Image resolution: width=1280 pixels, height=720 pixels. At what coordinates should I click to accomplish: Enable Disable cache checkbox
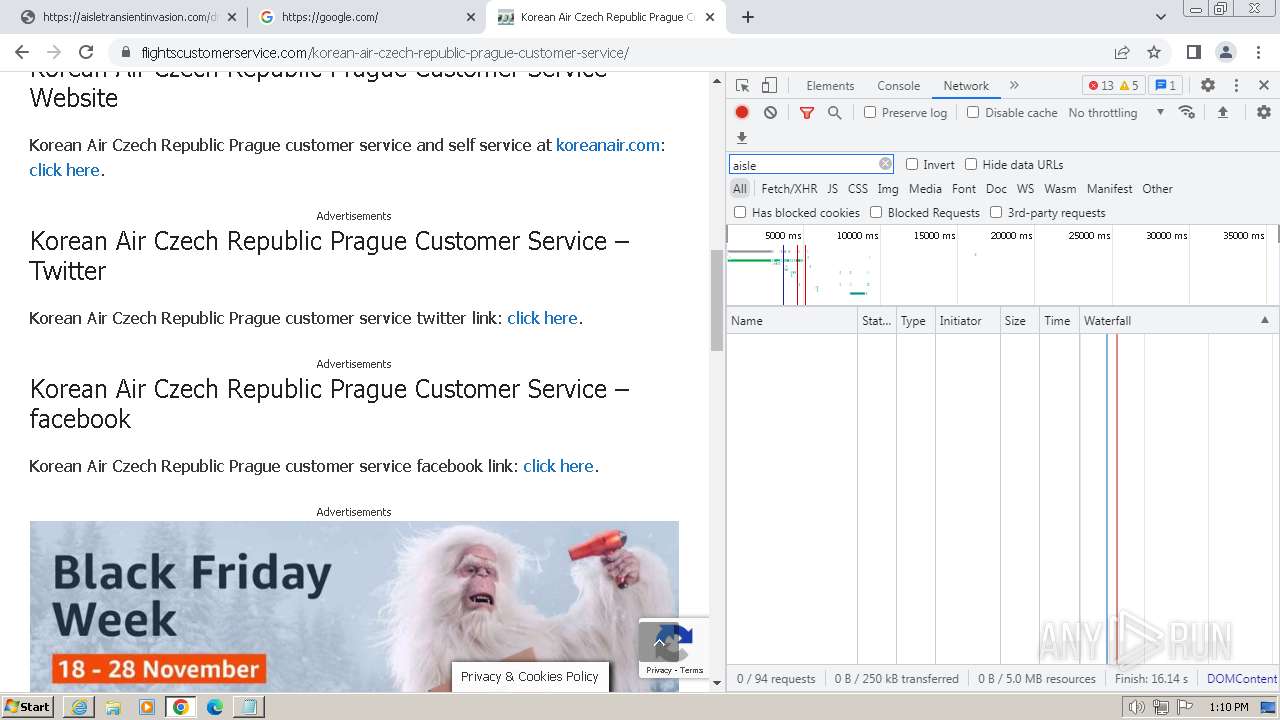tap(973, 112)
